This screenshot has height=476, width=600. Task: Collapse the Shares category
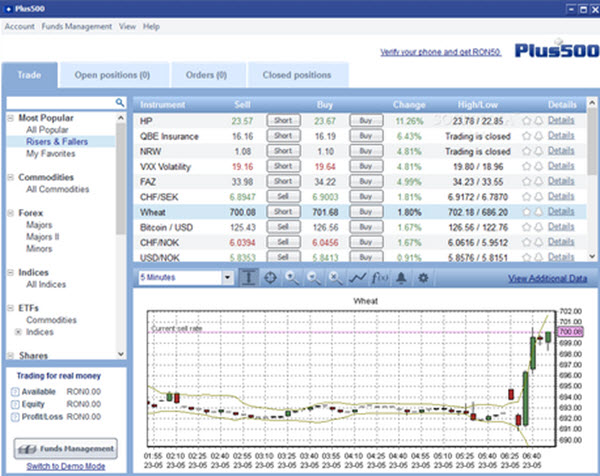click(11, 355)
